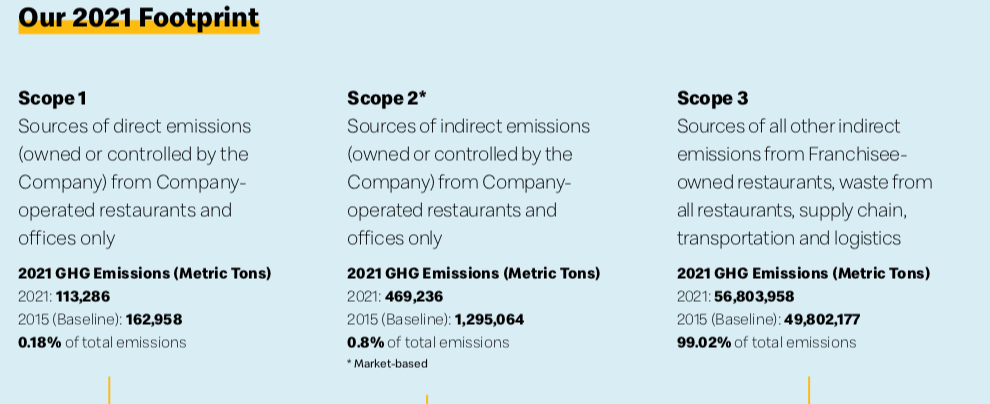
Task: Click the 99.02% of total emissions text
Action: 766,343
